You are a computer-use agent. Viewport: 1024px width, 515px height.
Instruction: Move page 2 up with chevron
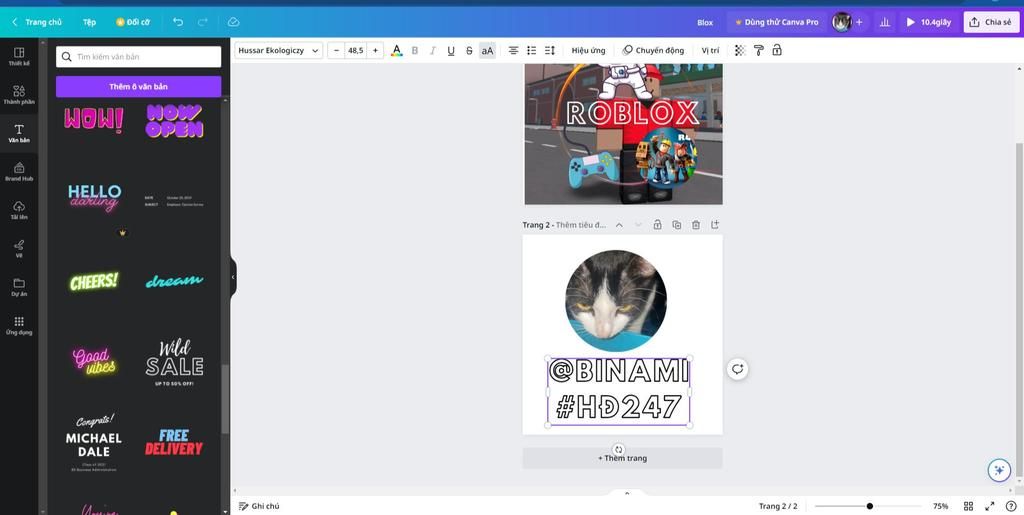[x=619, y=225]
